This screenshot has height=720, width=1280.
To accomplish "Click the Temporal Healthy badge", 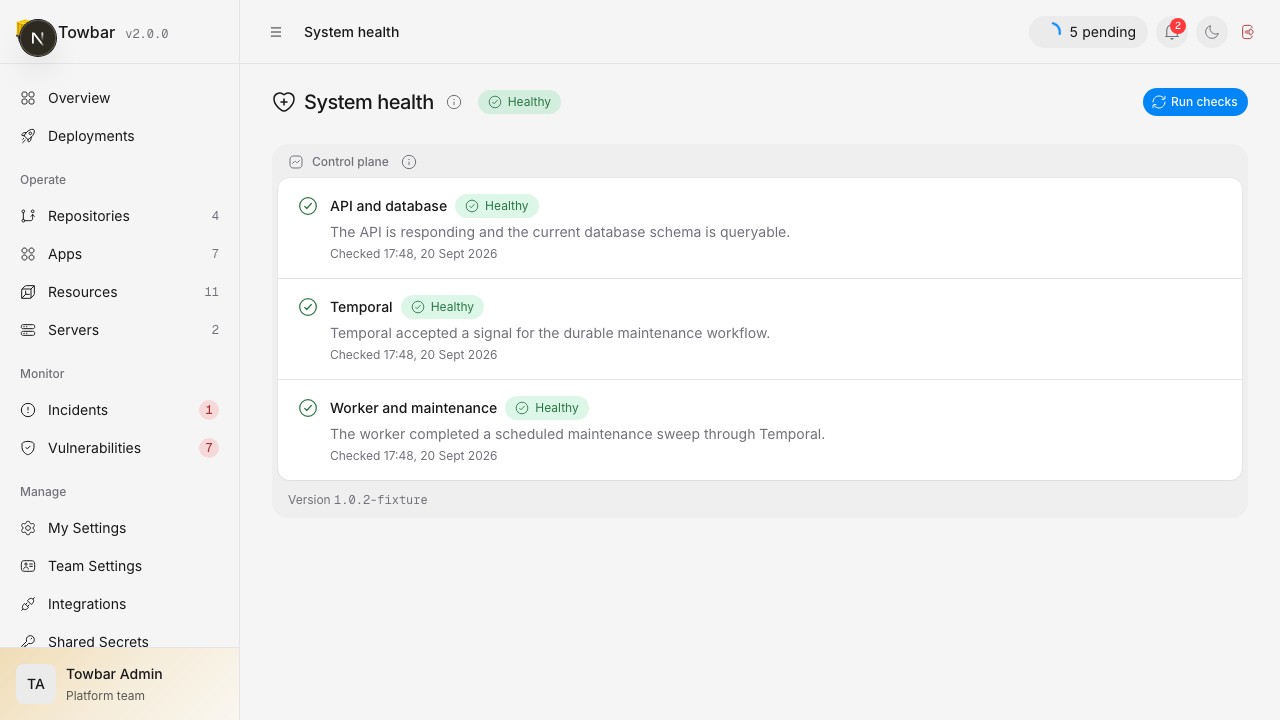I will [443, 307].
